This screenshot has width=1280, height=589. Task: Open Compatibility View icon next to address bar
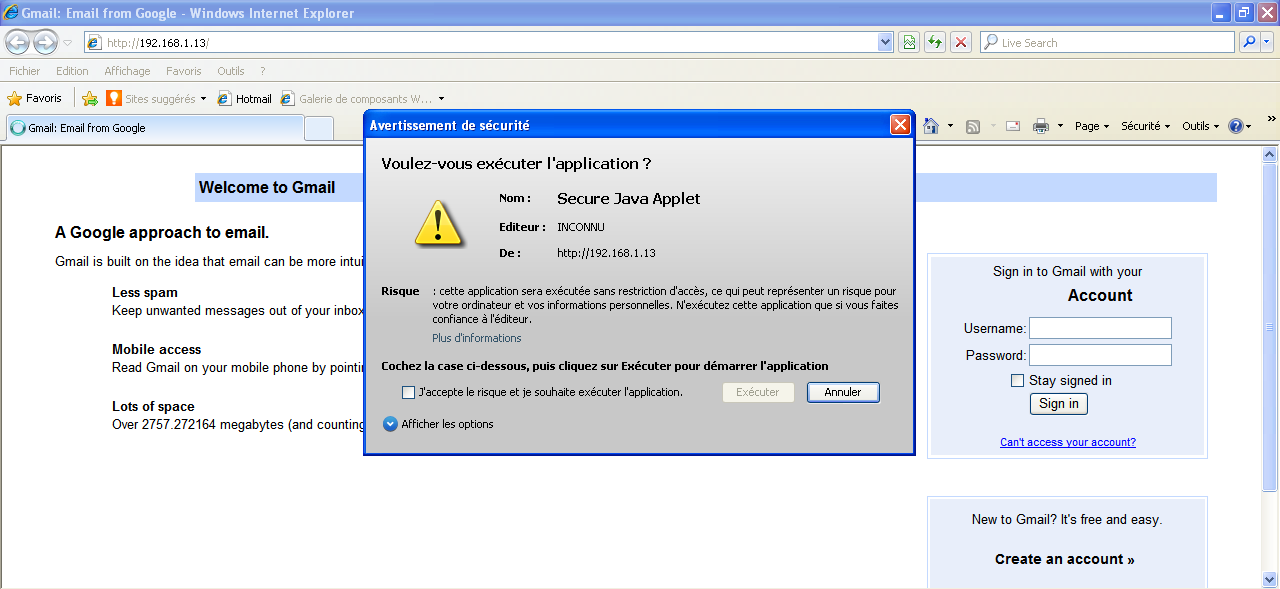909,42
